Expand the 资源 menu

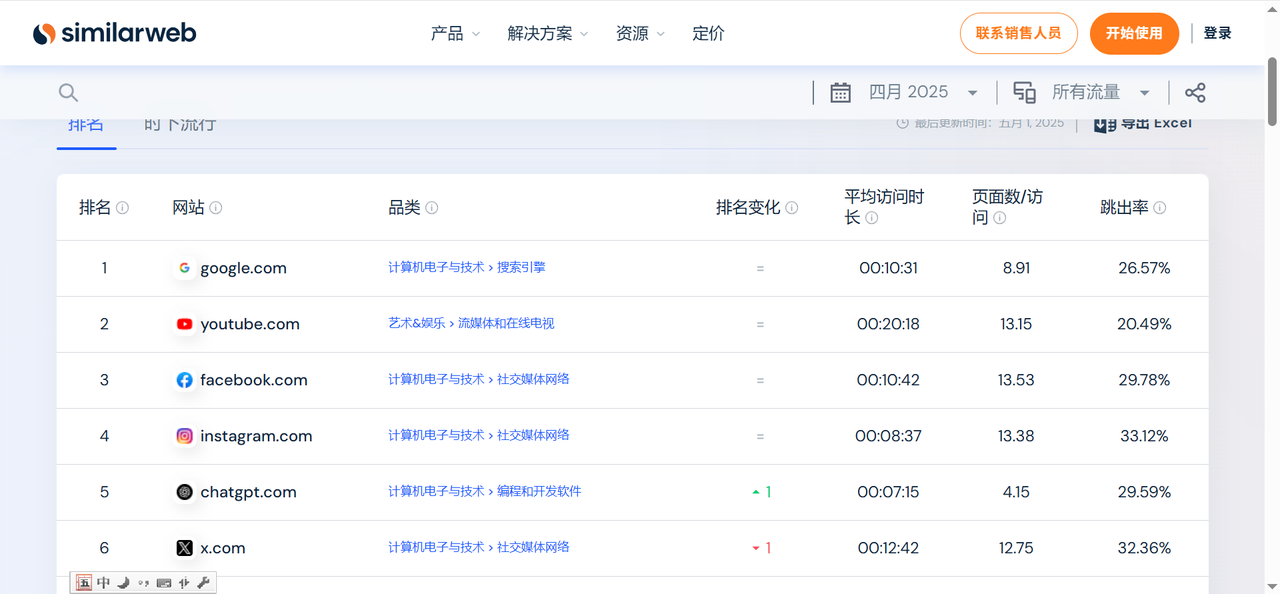[640, 33]
